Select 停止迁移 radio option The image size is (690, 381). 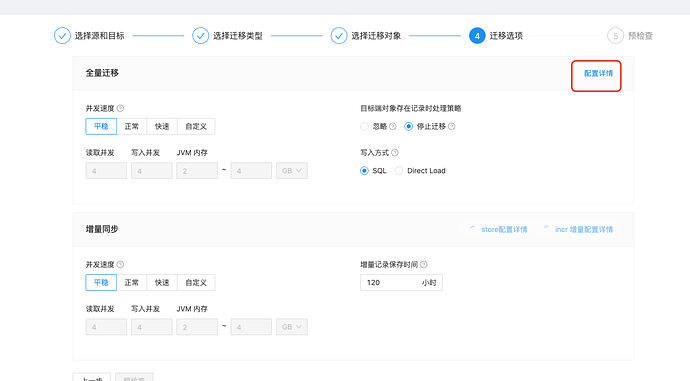click(409, 126)
